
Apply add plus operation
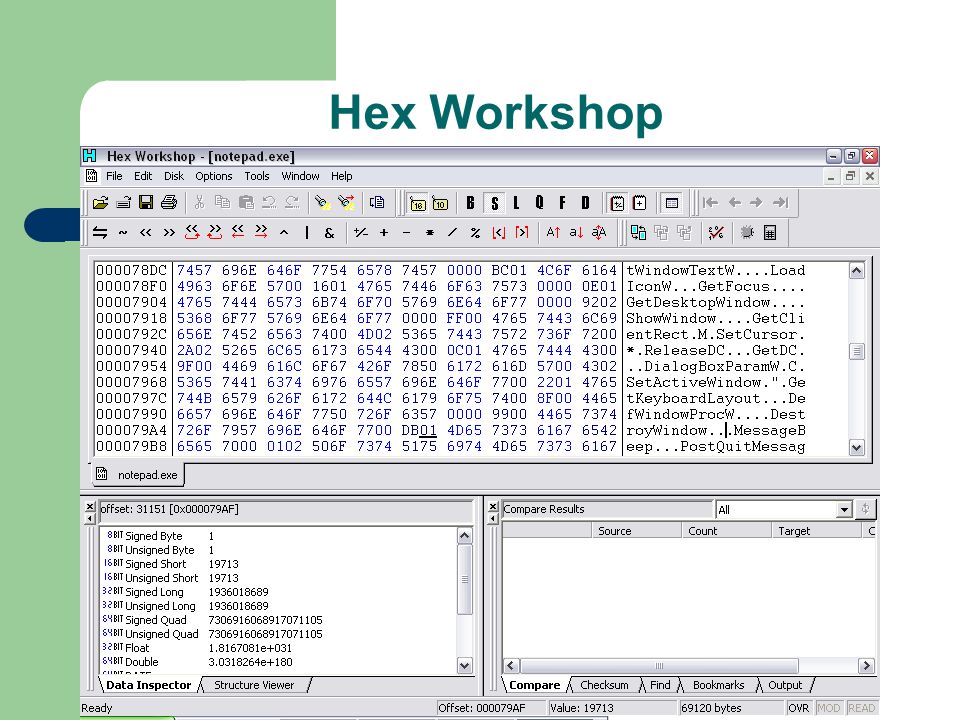384,233
